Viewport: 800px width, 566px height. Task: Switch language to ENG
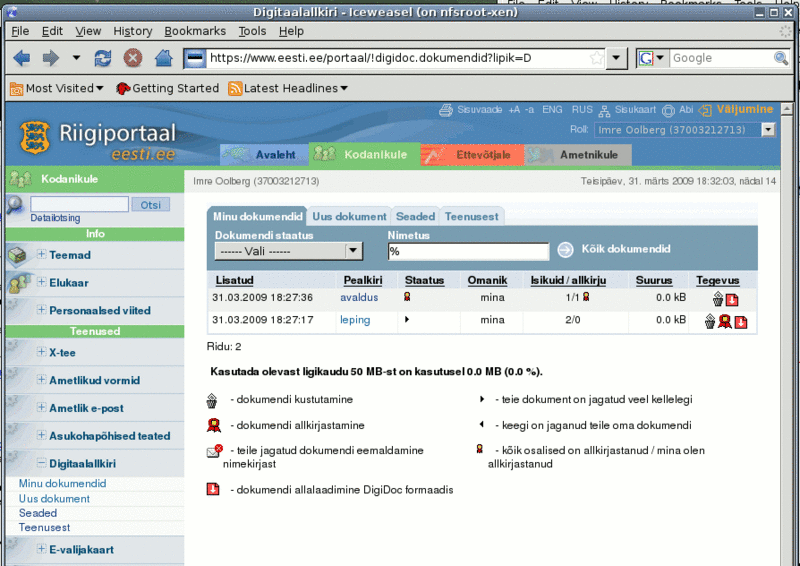click(552, 110)
